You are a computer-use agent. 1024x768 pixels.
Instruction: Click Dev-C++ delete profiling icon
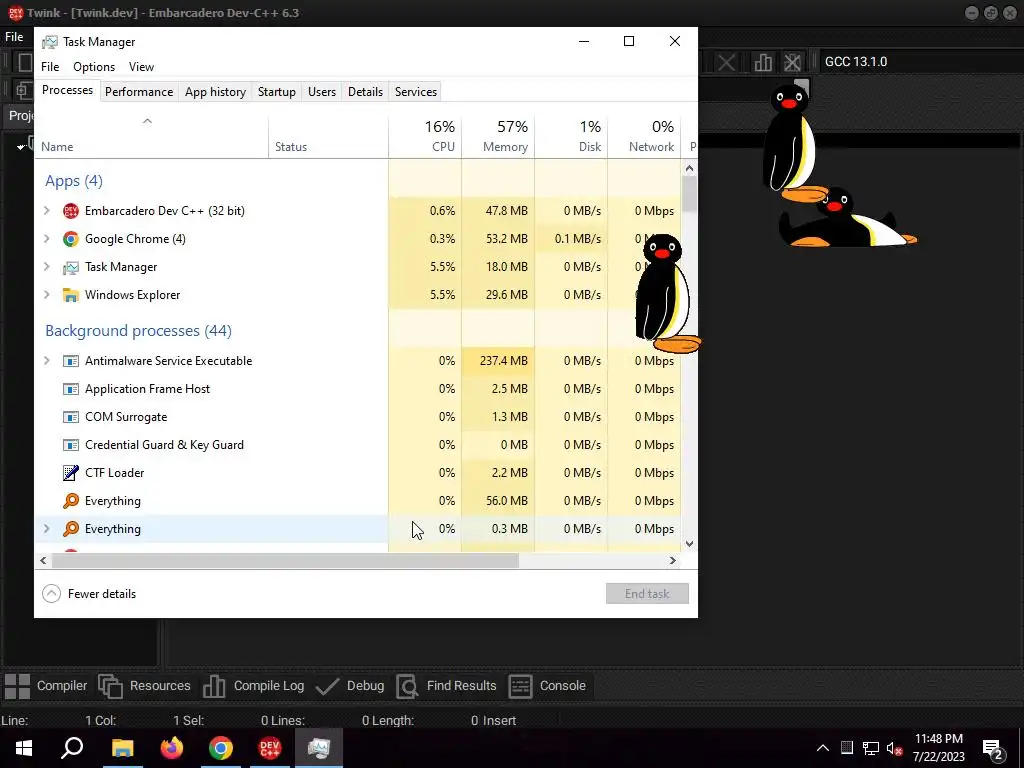tap(792, 62)
